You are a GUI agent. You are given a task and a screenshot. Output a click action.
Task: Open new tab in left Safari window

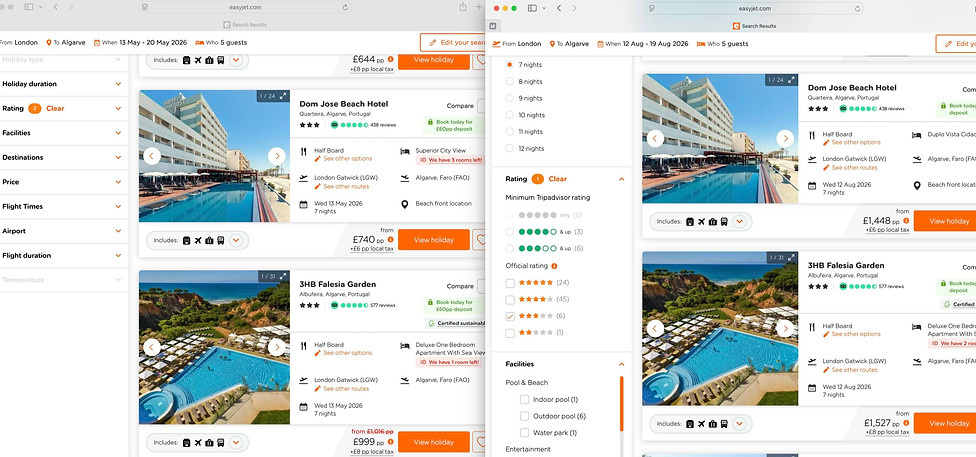(x=479, y=7)
